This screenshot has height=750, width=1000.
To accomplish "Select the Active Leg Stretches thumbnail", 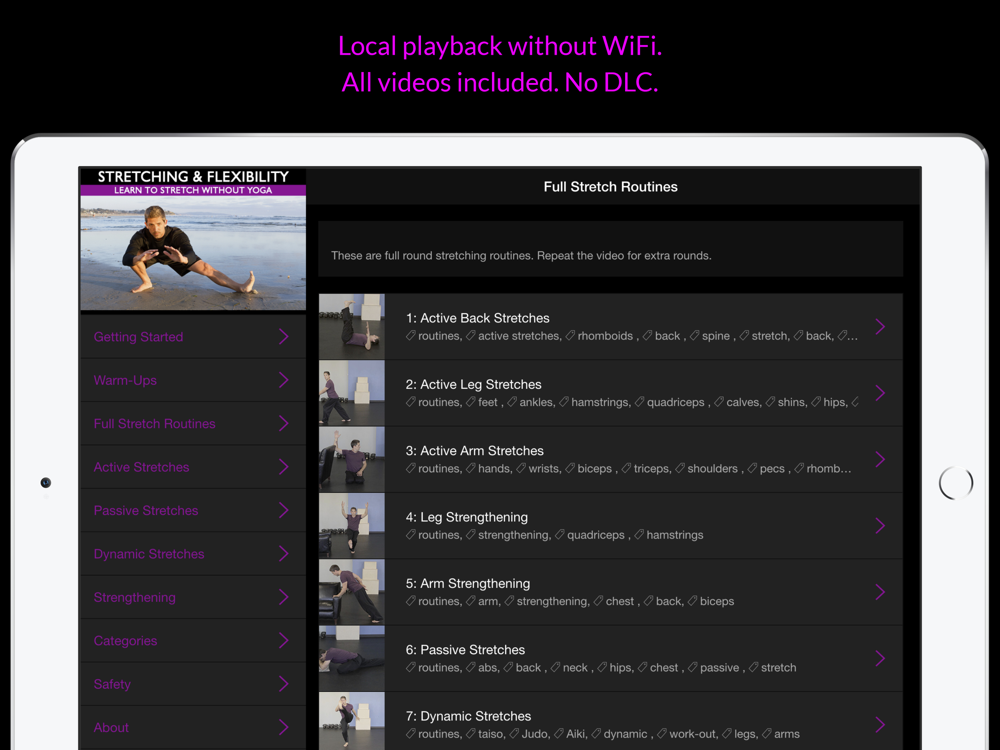I will pyautogui.click(x=352, y=393).
